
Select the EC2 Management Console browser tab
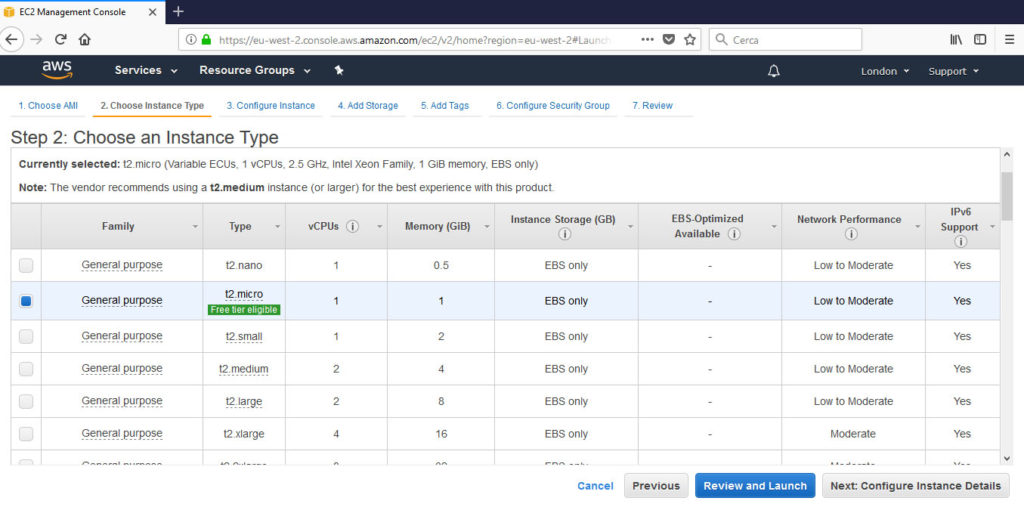coord(80,12)
